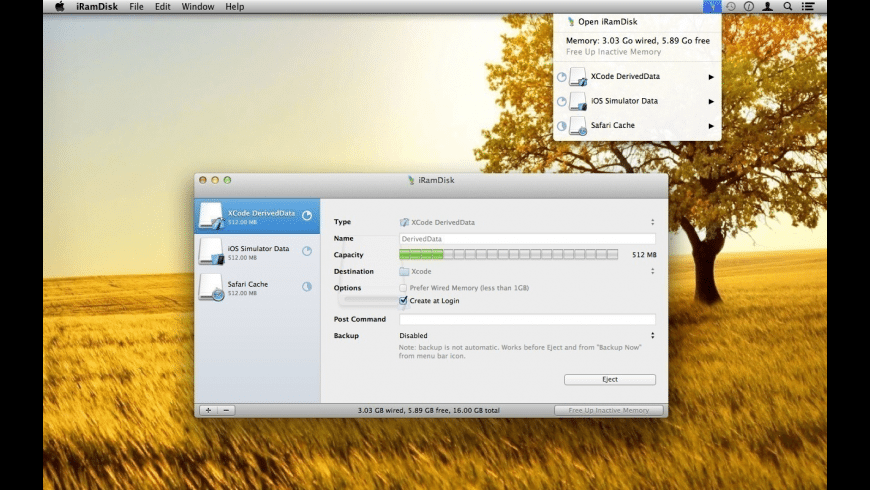Open Time Machine icon in menu bar

(730, 6)
